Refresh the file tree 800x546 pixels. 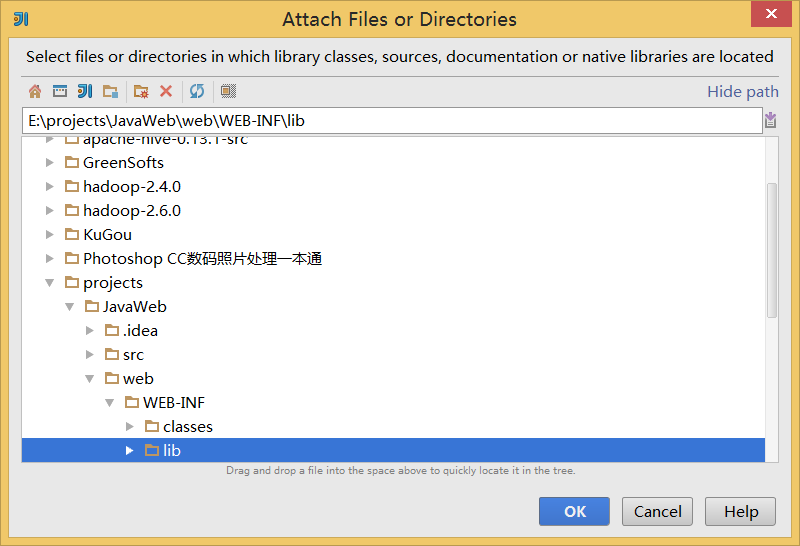coord(197,91)
